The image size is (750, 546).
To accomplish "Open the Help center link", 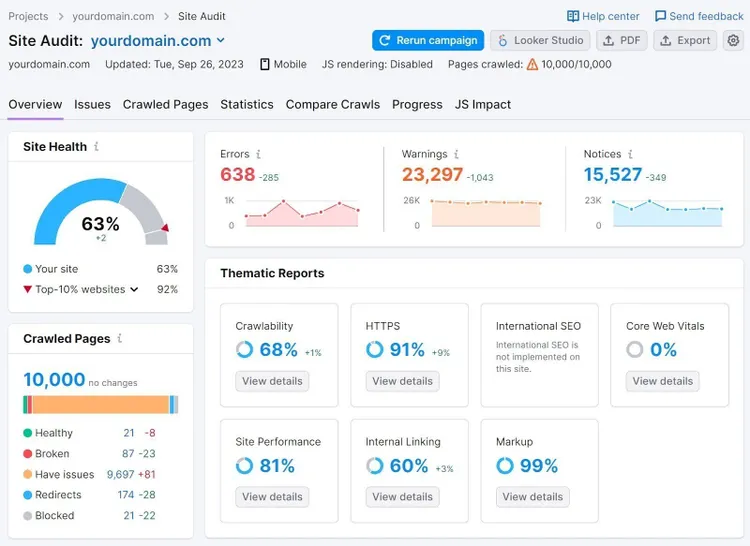I will 603,16.
